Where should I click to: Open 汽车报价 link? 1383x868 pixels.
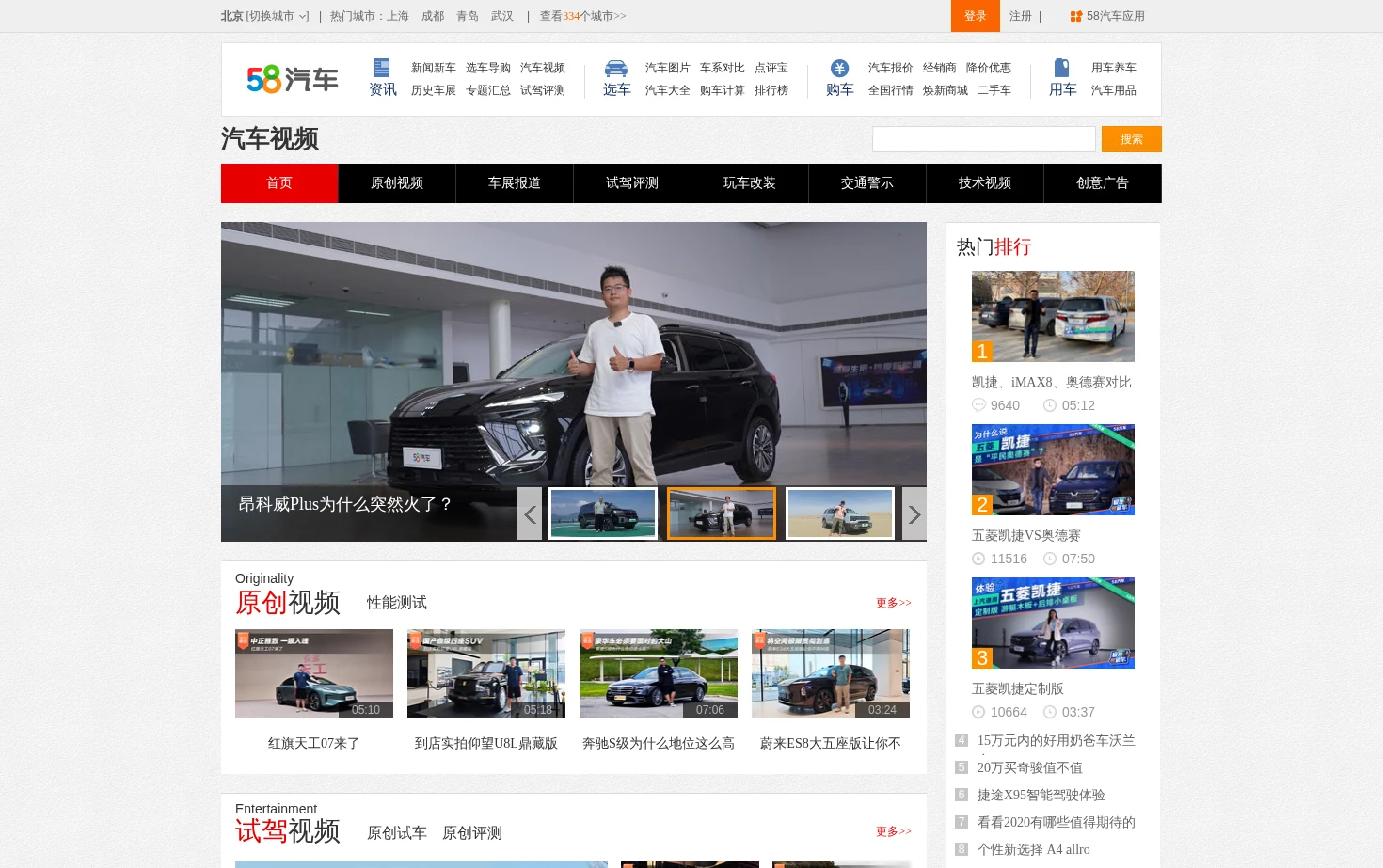tap(891, 68)
